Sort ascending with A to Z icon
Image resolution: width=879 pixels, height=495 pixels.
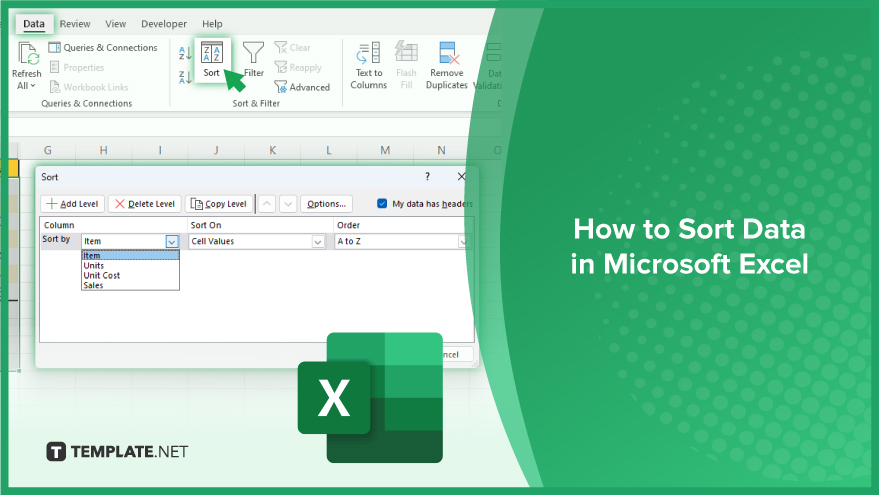[185, 53]
